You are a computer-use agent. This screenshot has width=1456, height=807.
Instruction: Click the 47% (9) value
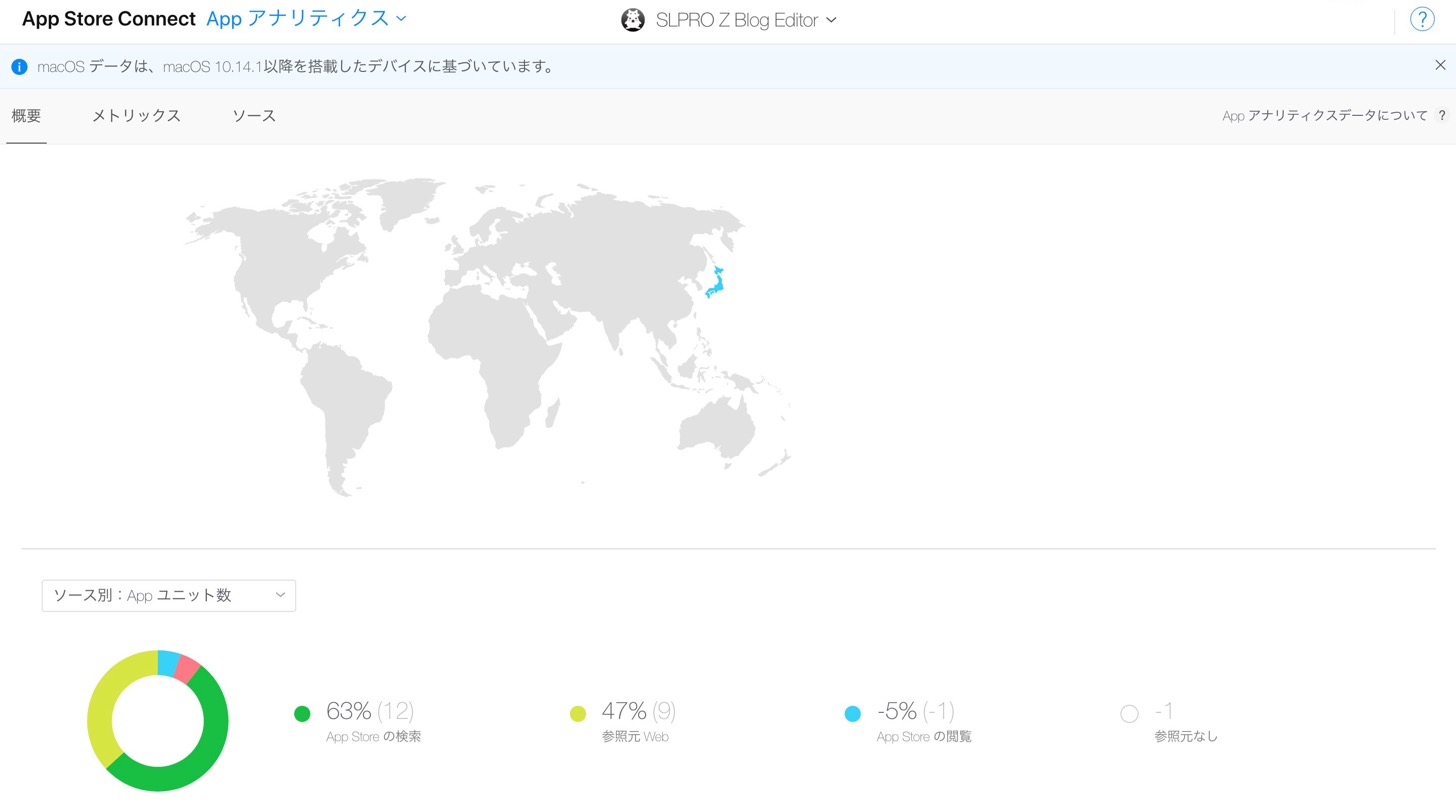tap(639, 711)
